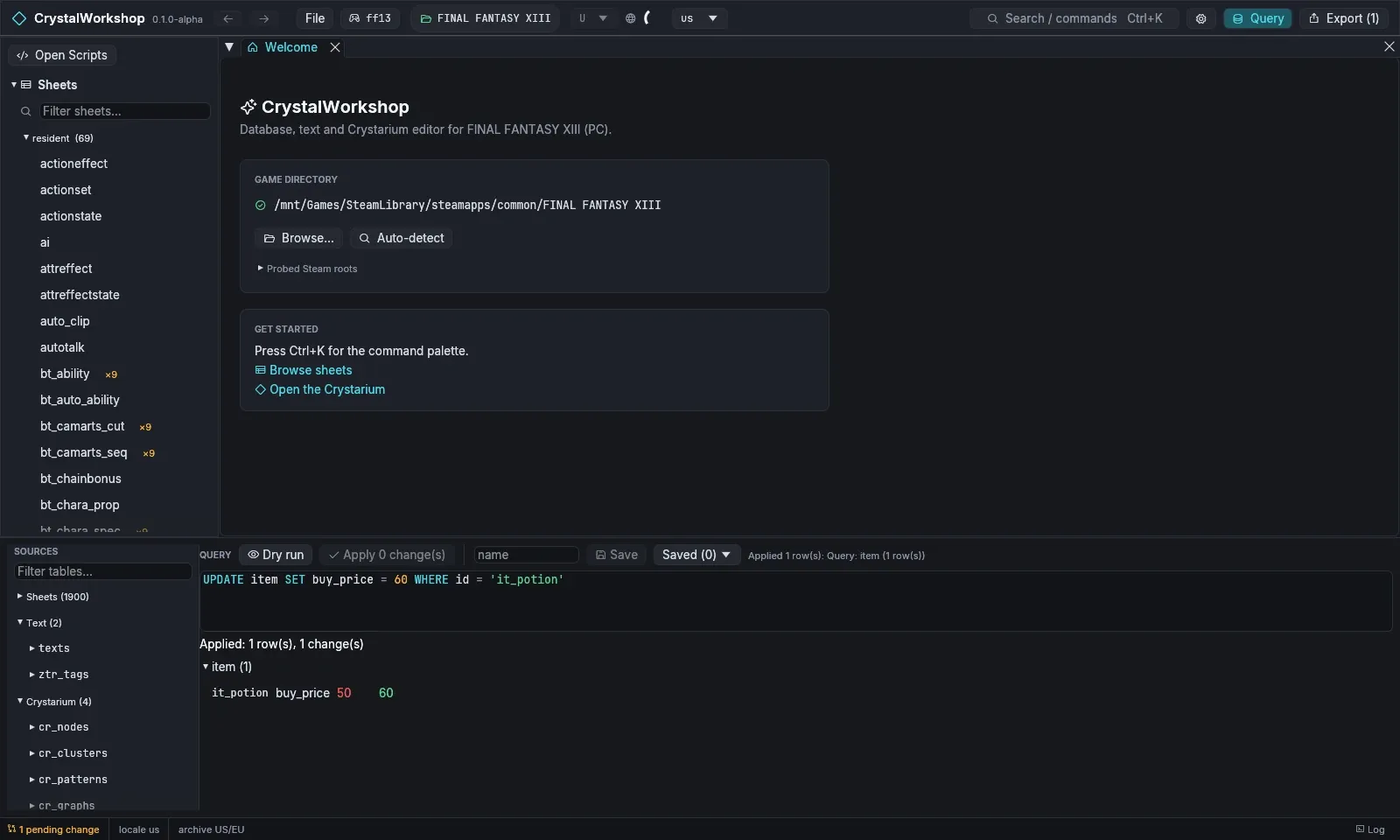
Task: Open the U dropdown in top bar
Action: (592, 18)
